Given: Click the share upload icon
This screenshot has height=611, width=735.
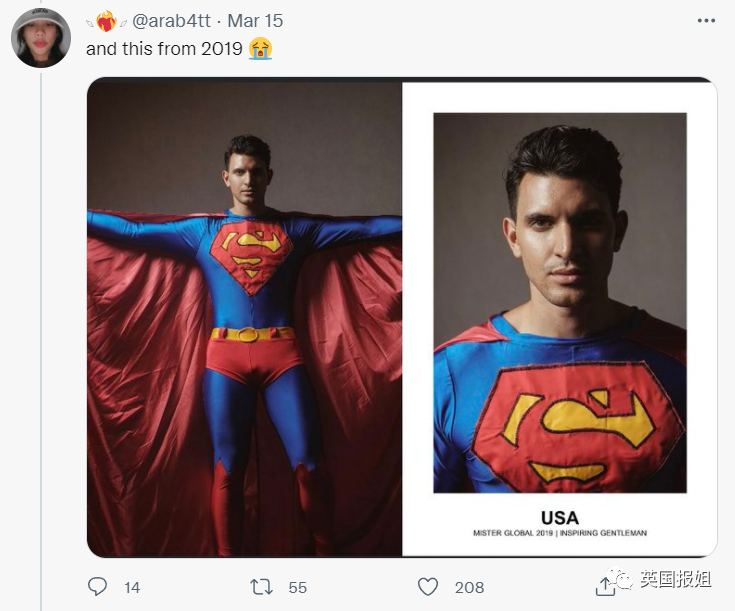Looking at the screenshot, I should [605, 586].
